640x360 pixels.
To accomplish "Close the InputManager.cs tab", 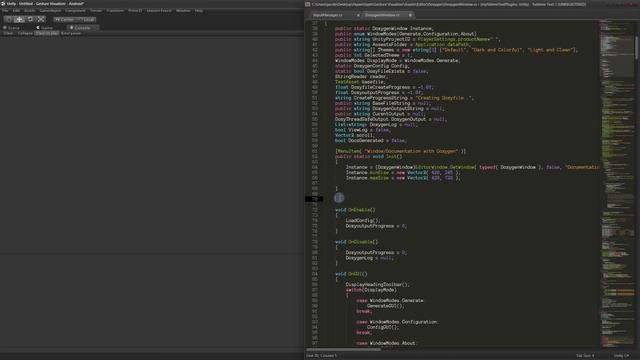I will (358, 15).
